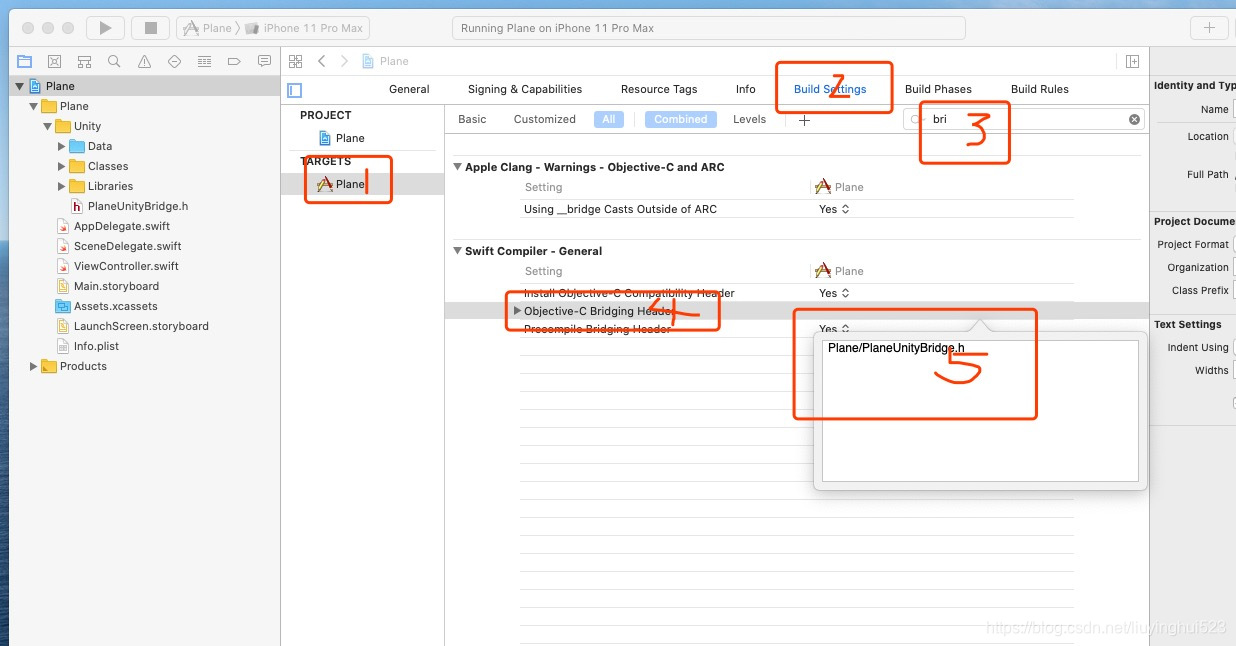The image size is (1236, 646).
Task: Collapse the Plane project root disclosure triangle
Action: coord(20,86)
